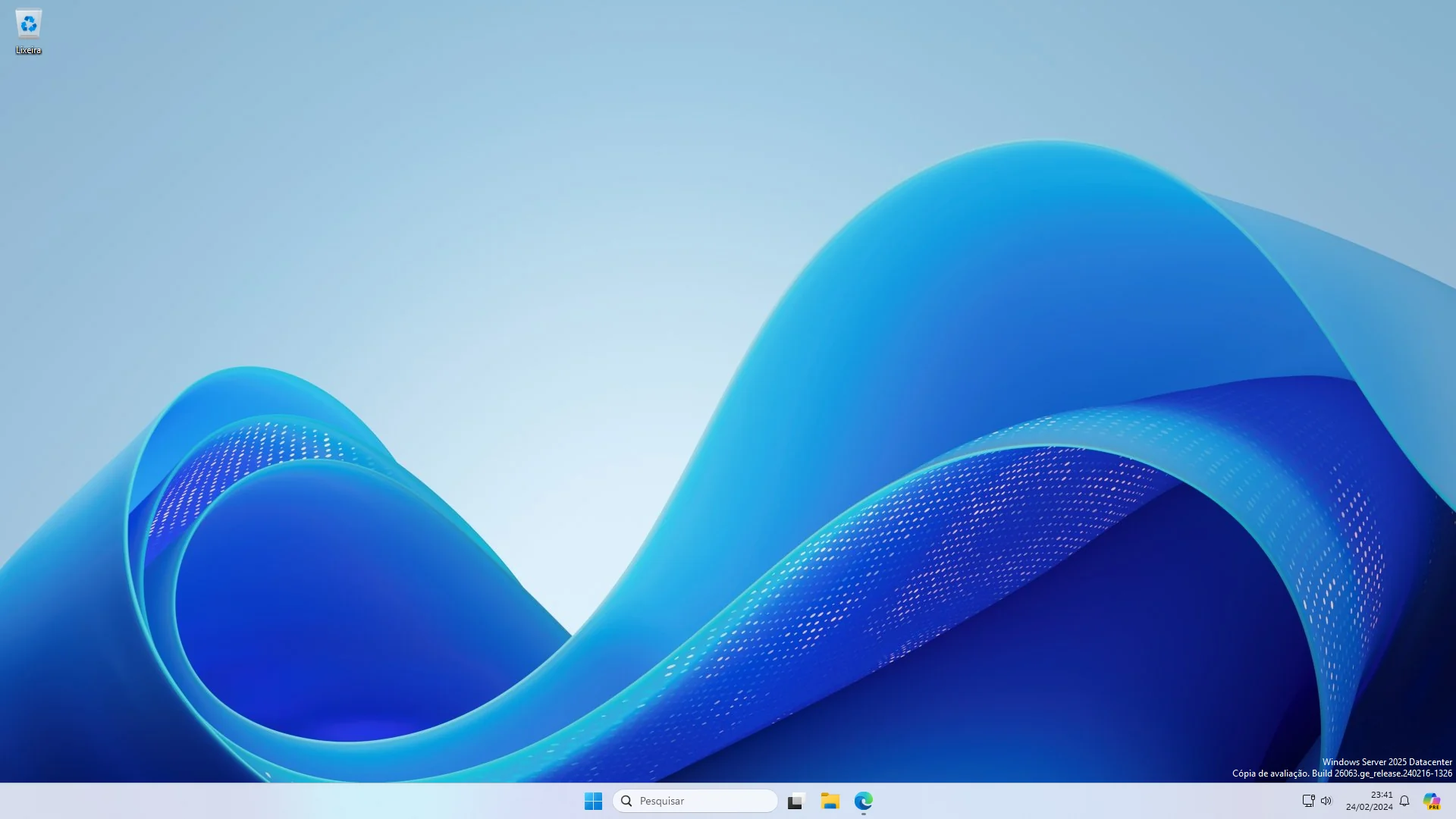Image resolution: width=1456 pixels, height=819 pixels.
Task: Open network and display quick settings
Action: click(1307, 801)
